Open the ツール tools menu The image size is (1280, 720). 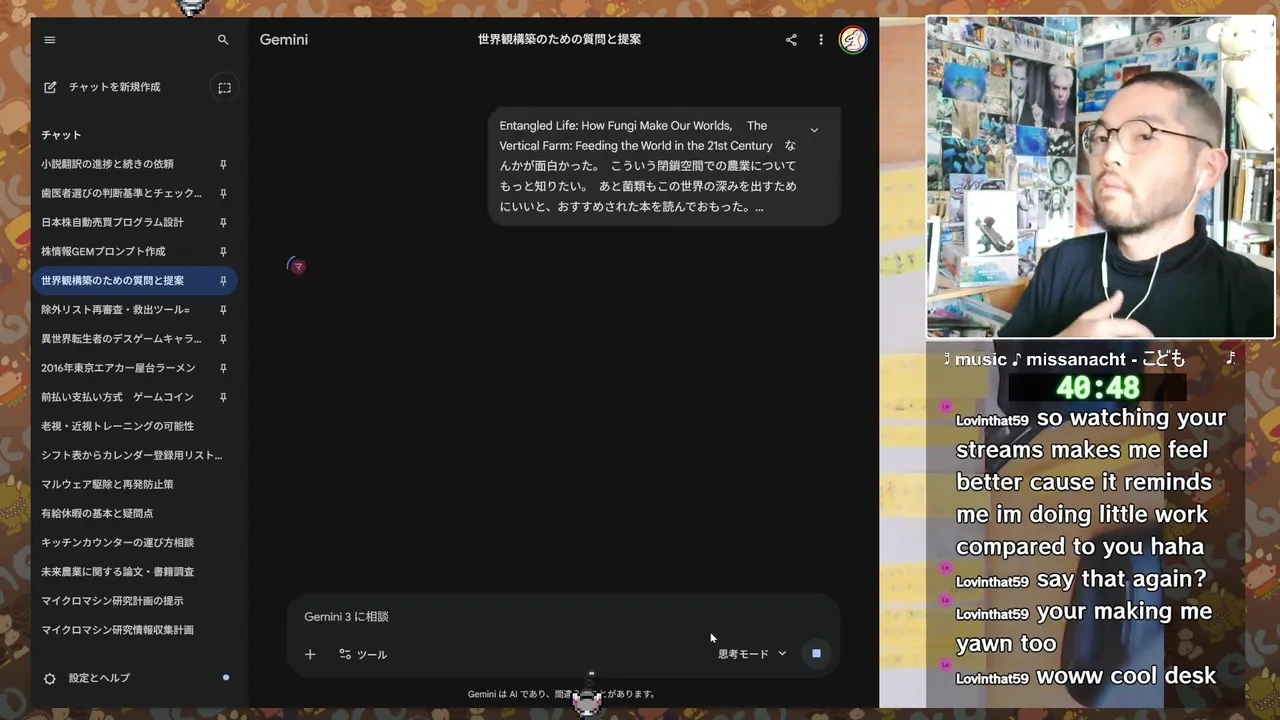[362, 654]
